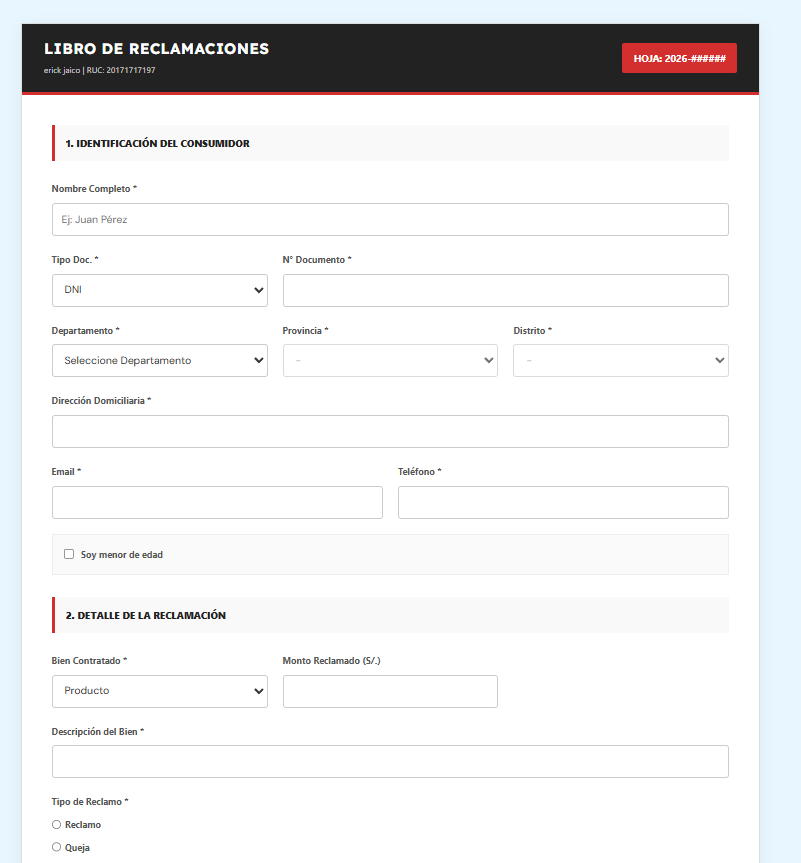Select the Reclamo radio button
Image resolution: width=801 pixels, height=863 pixels.
tap(56, 824)
